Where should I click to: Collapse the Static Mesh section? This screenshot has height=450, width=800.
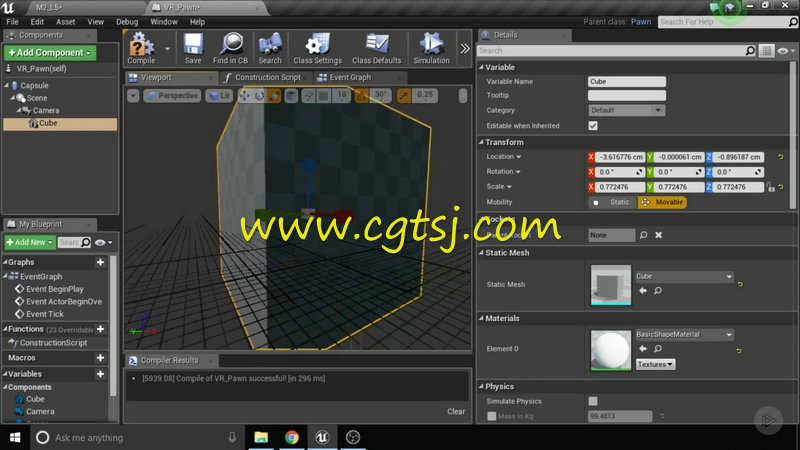pyautogui.click(x=481, y=253)
